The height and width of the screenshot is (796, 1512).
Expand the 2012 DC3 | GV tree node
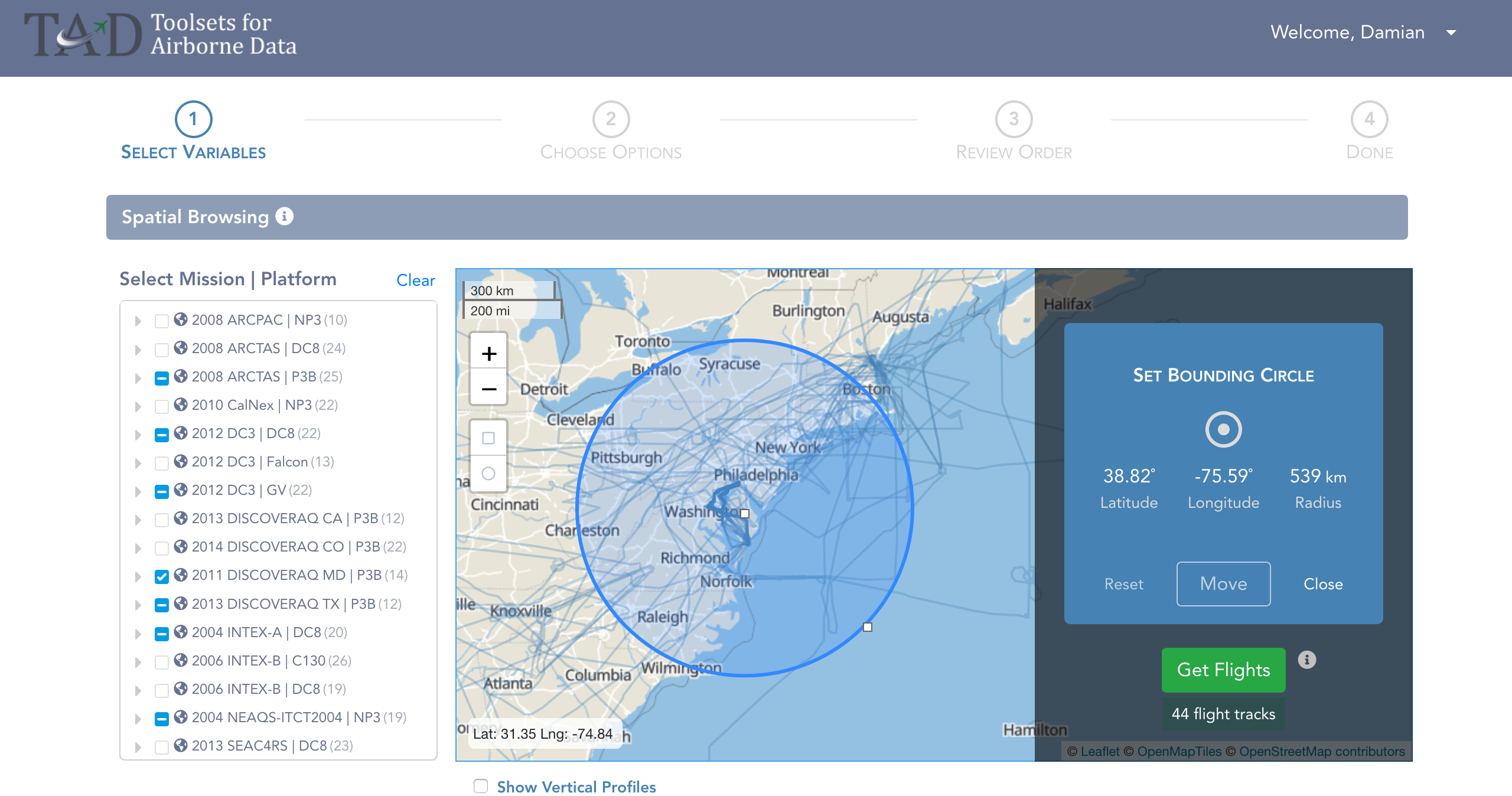pyautogui.click(x=138, y=491)
